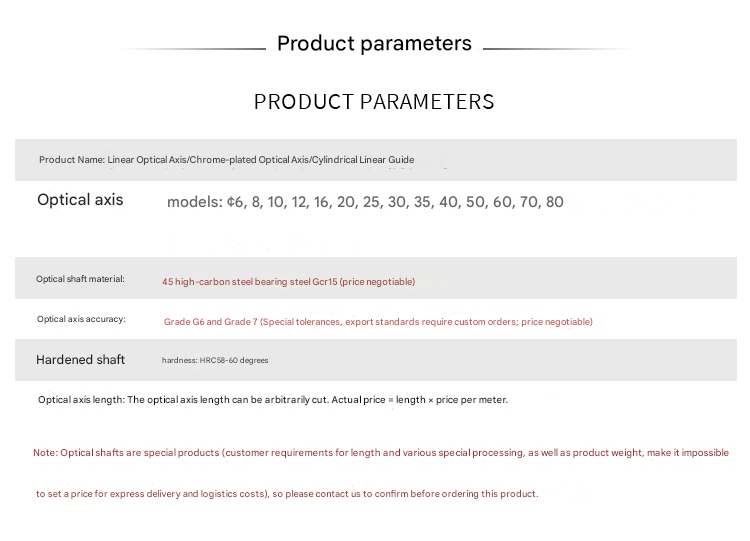
Task: Click the decorative line right of the heading
Action: click(555, 48)
